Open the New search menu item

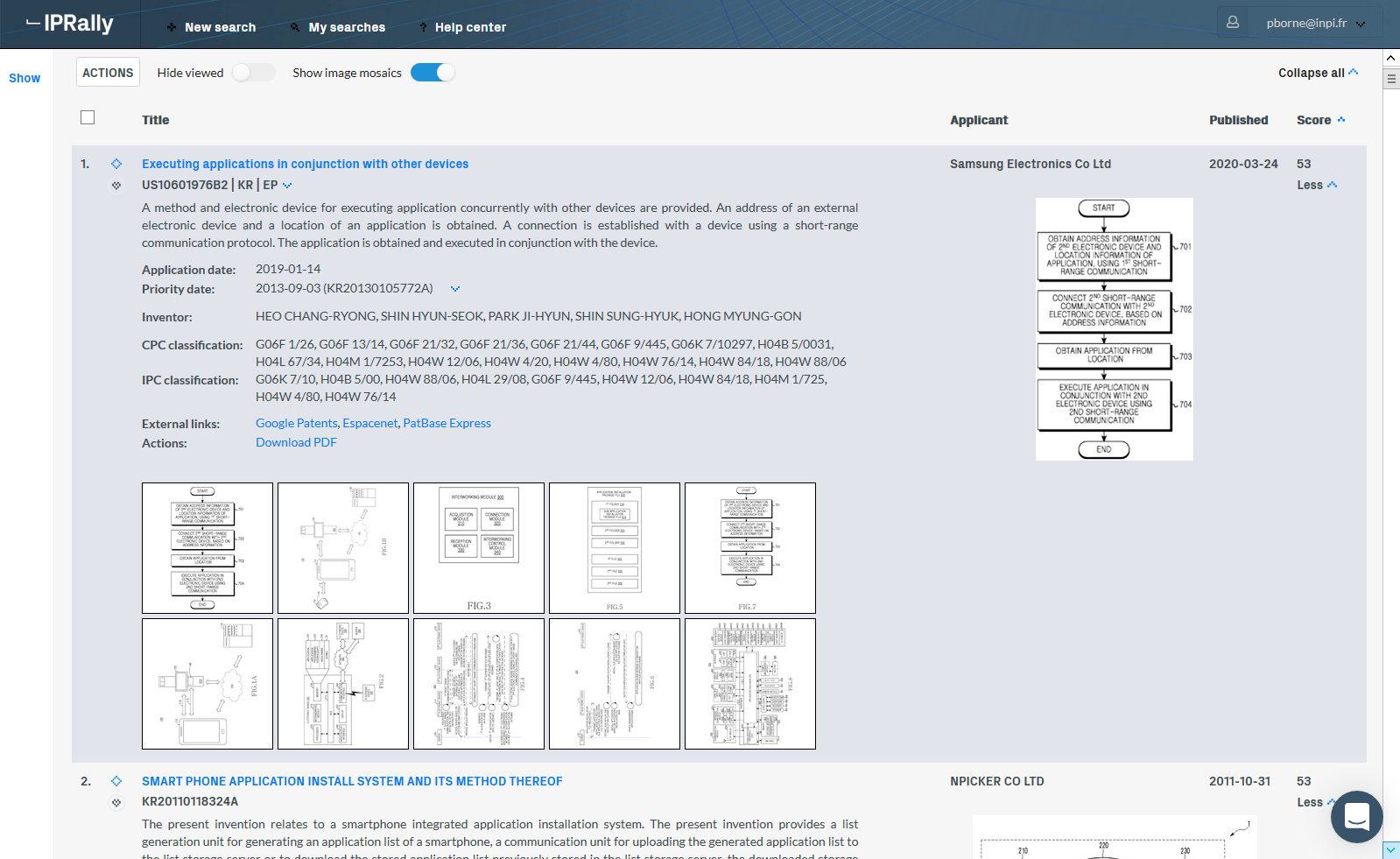click(212, 27)
